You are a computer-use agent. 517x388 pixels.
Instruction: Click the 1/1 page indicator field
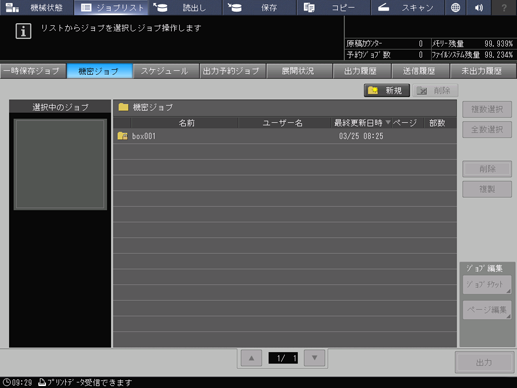283,358
